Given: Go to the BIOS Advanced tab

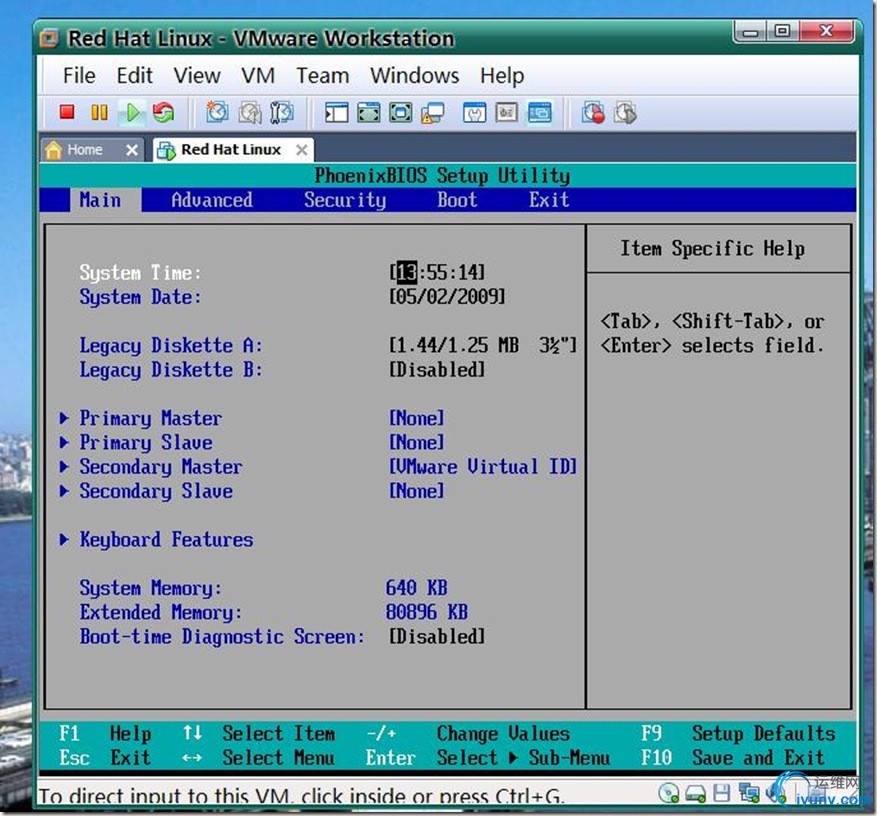Looking at the screenshot, I should point(211,200).
